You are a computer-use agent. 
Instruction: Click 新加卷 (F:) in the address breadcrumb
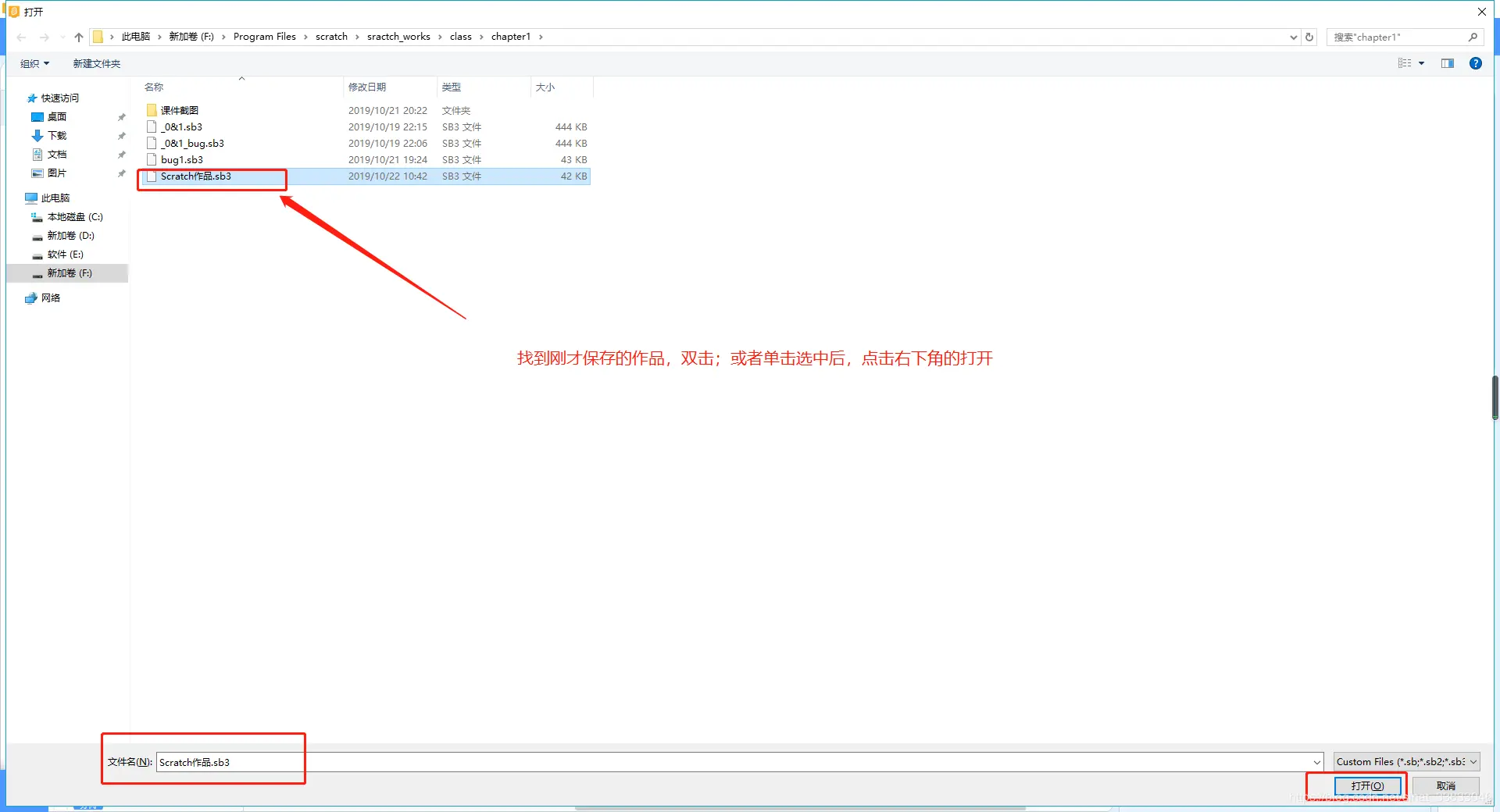[191, 37]
